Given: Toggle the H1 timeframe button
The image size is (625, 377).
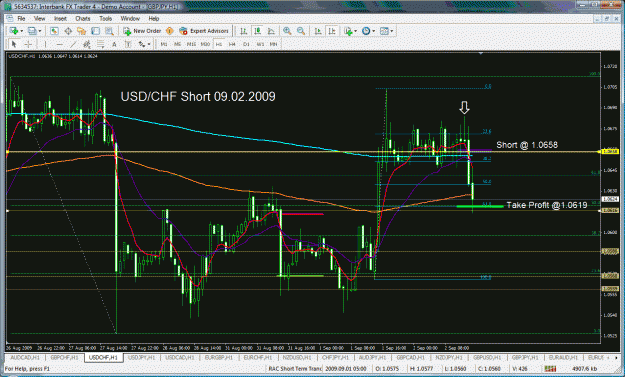Looking at the screenshot, I should click(219, 44).
